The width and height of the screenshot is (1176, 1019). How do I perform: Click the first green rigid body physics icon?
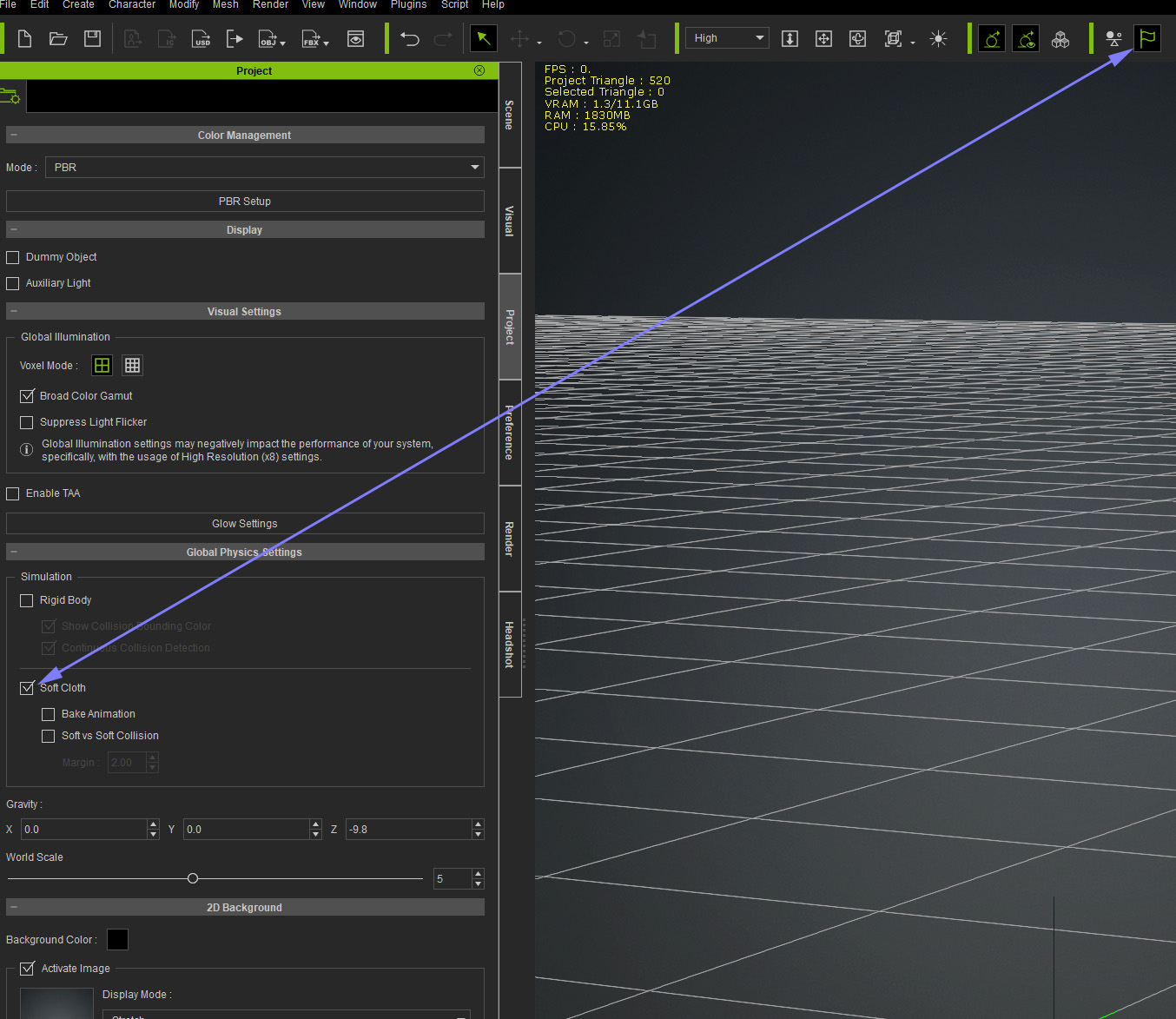[992, 39]
